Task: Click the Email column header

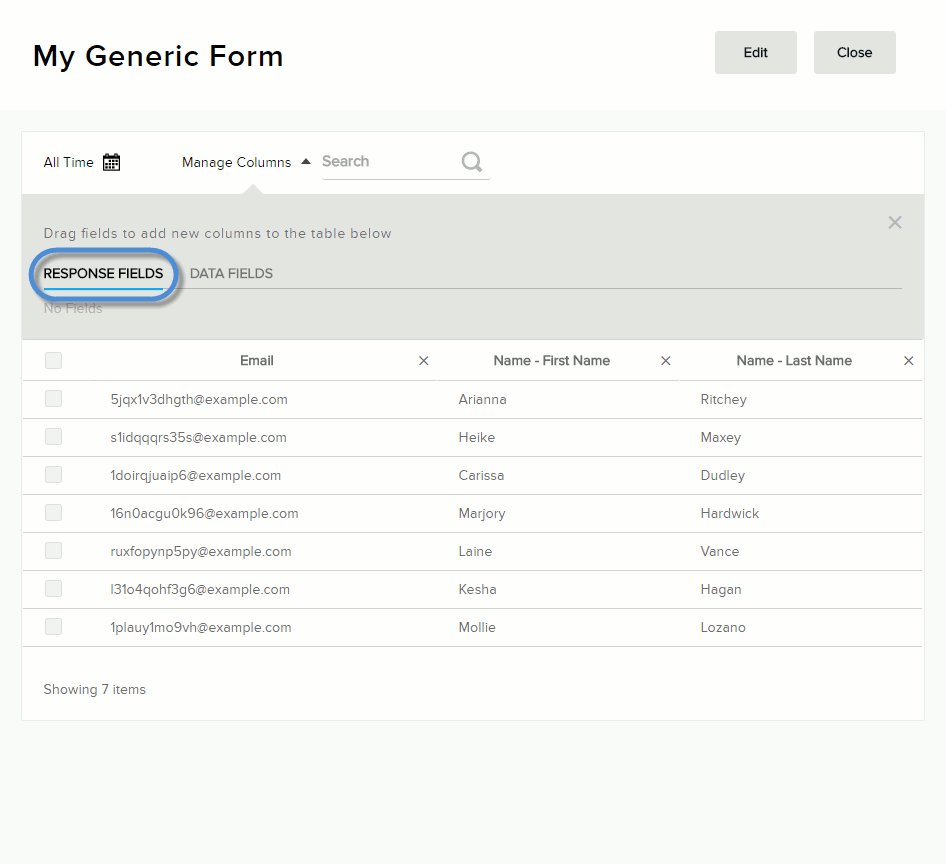Action: click(257, 361)
